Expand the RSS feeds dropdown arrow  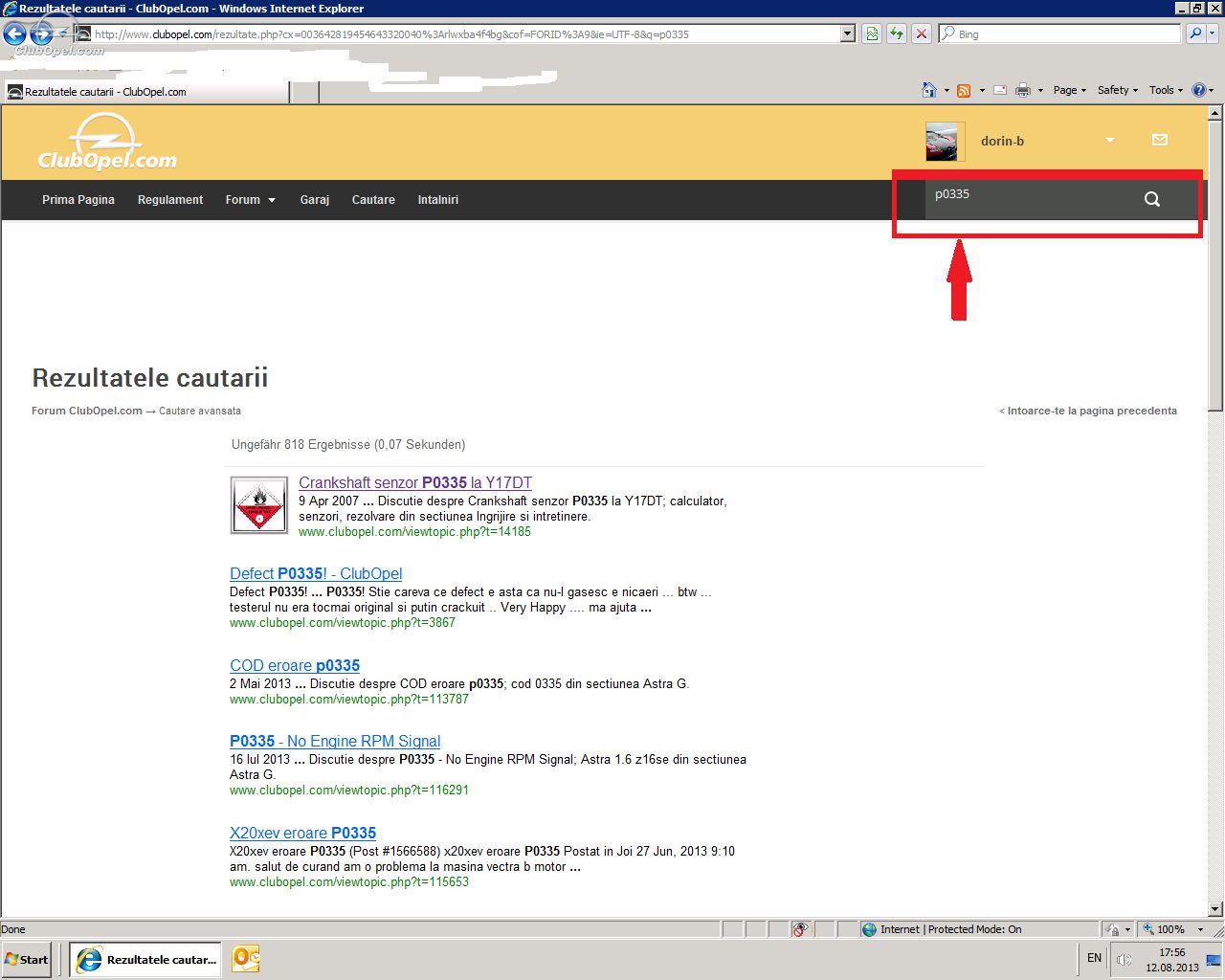click(982, 91)
